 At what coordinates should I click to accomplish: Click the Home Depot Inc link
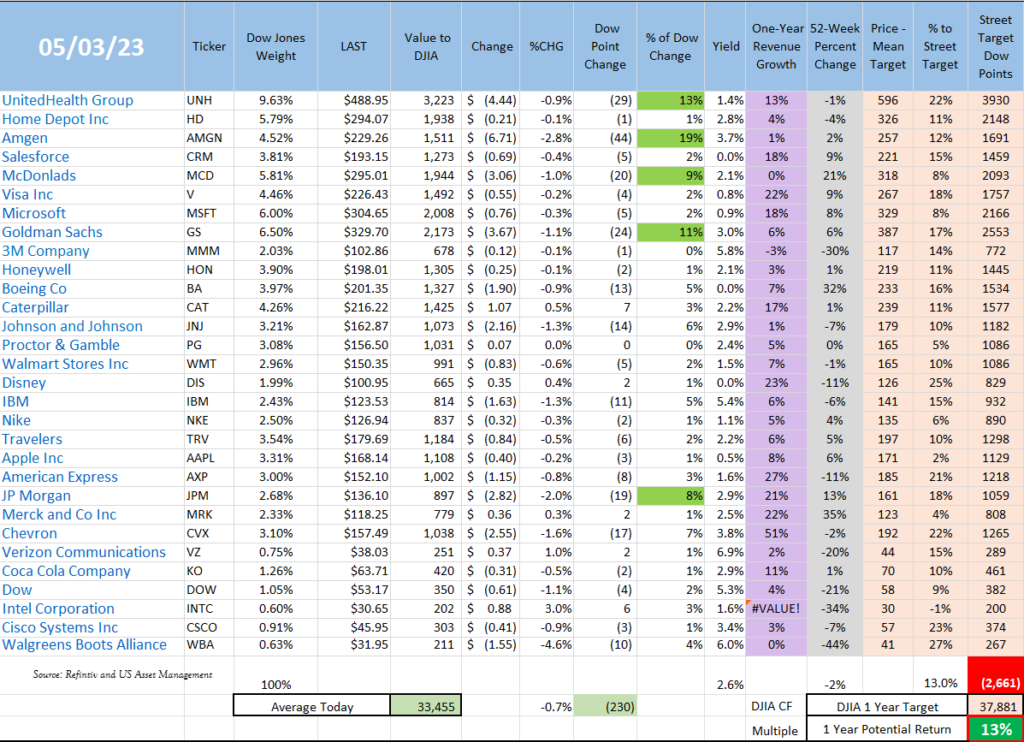click(x=55, y=120)
